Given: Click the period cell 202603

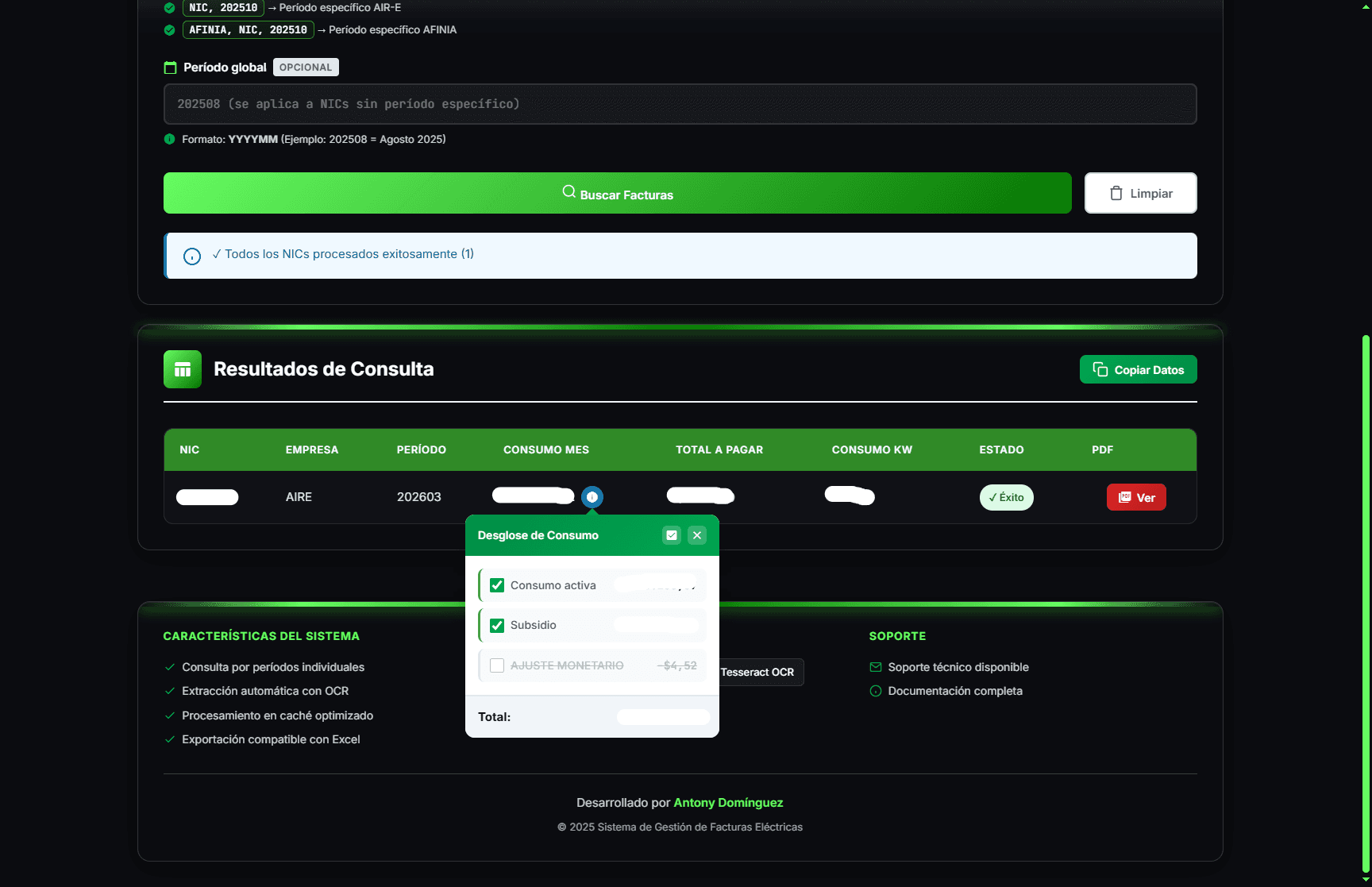Looking at the screenshot, I should coord(419,497).
